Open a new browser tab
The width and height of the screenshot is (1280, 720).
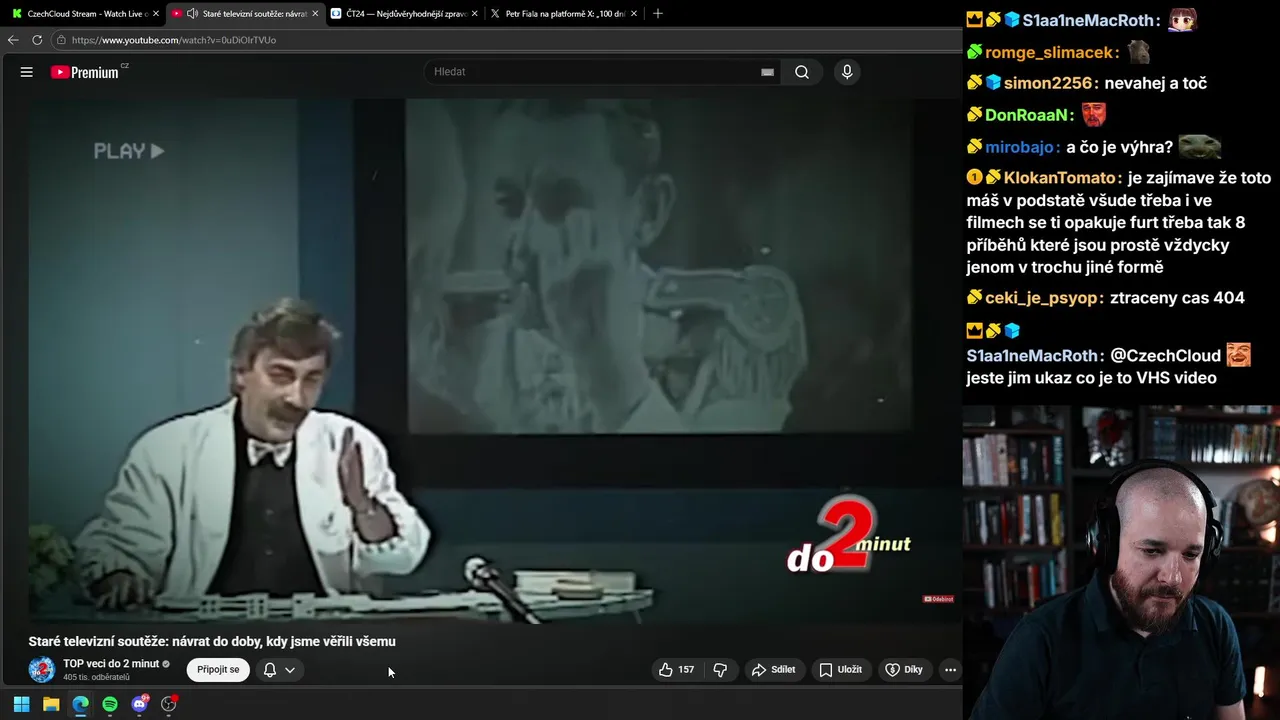click(657, 14)
